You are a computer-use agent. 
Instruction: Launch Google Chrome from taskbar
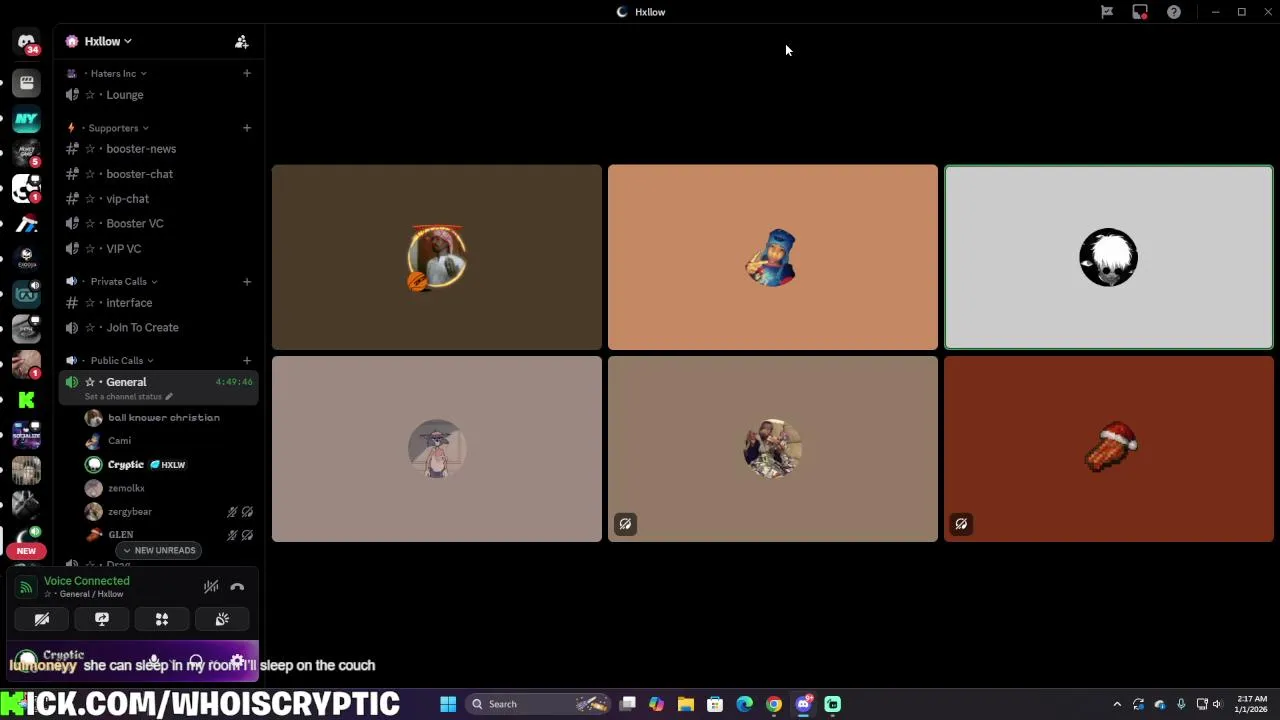[774, 704]
